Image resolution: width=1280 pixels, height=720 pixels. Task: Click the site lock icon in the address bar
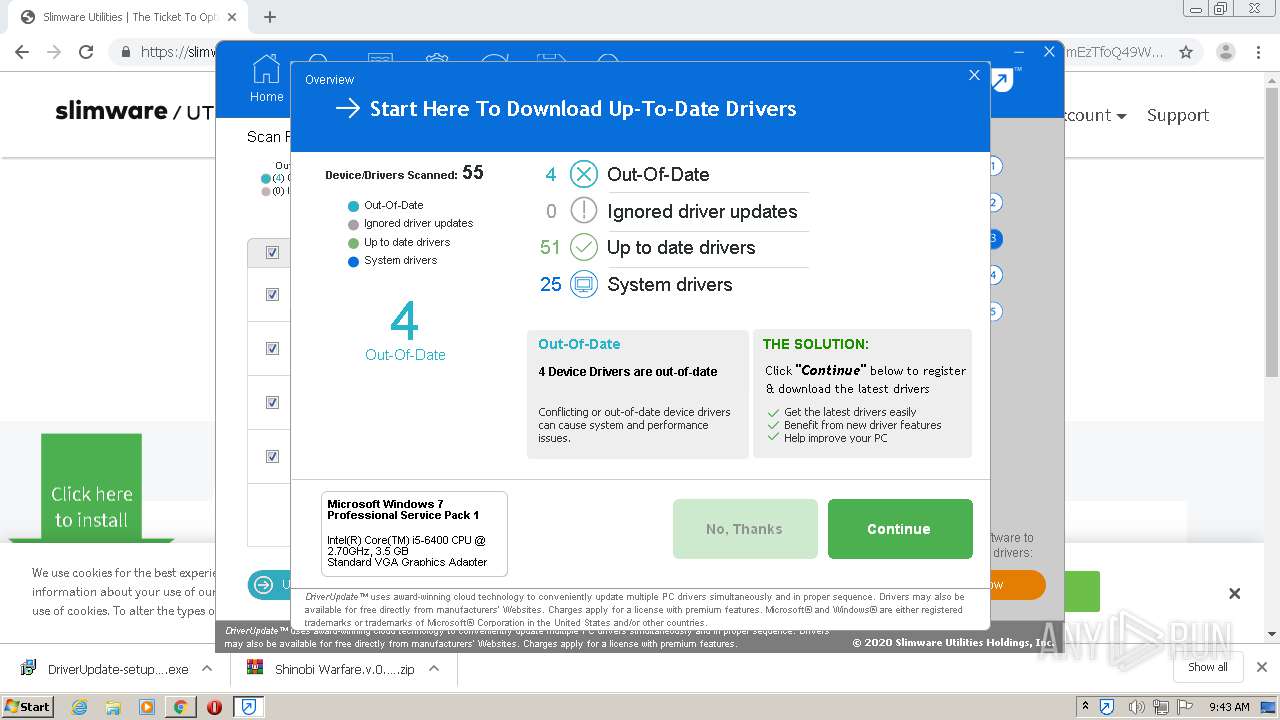pyautogui.click(x=126, y=52)
